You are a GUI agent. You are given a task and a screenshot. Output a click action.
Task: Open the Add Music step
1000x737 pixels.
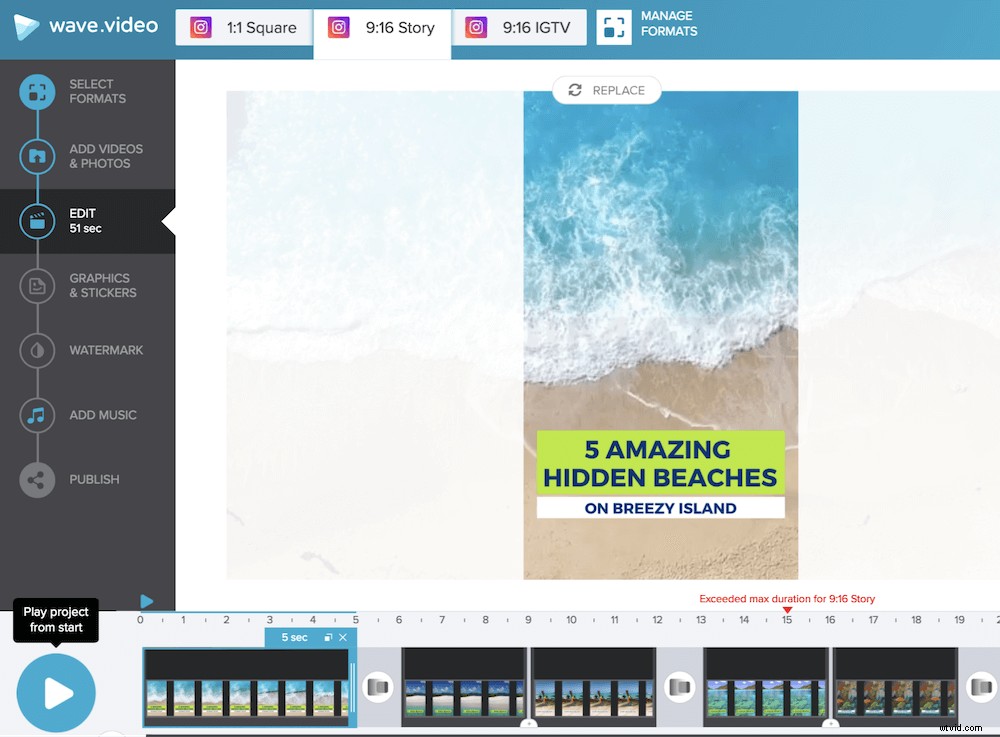coord(37,414)
